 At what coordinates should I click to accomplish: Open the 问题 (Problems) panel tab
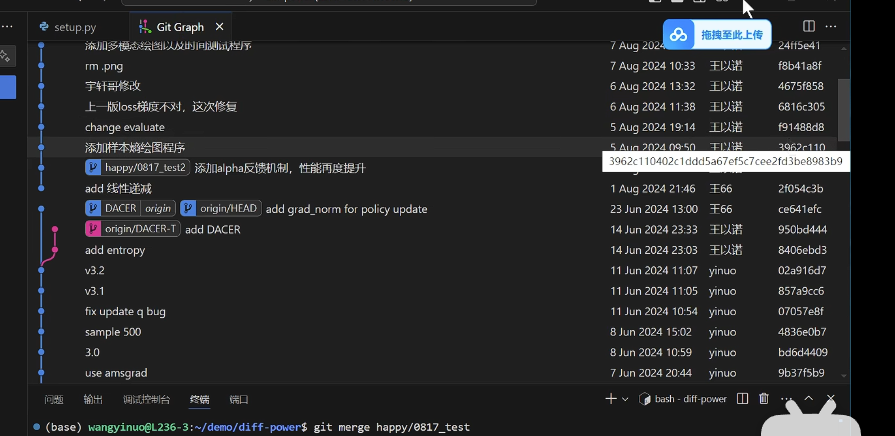pos(54,399)
